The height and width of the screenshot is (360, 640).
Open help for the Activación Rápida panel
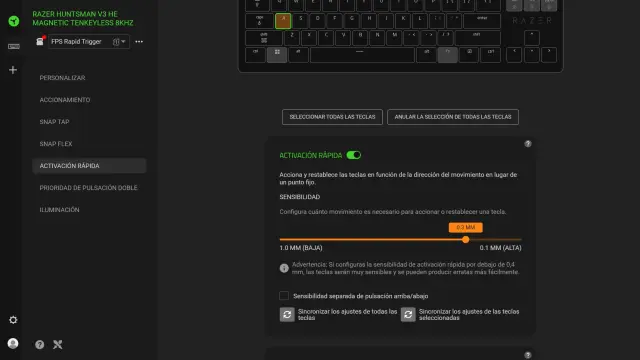click(528, 144)
